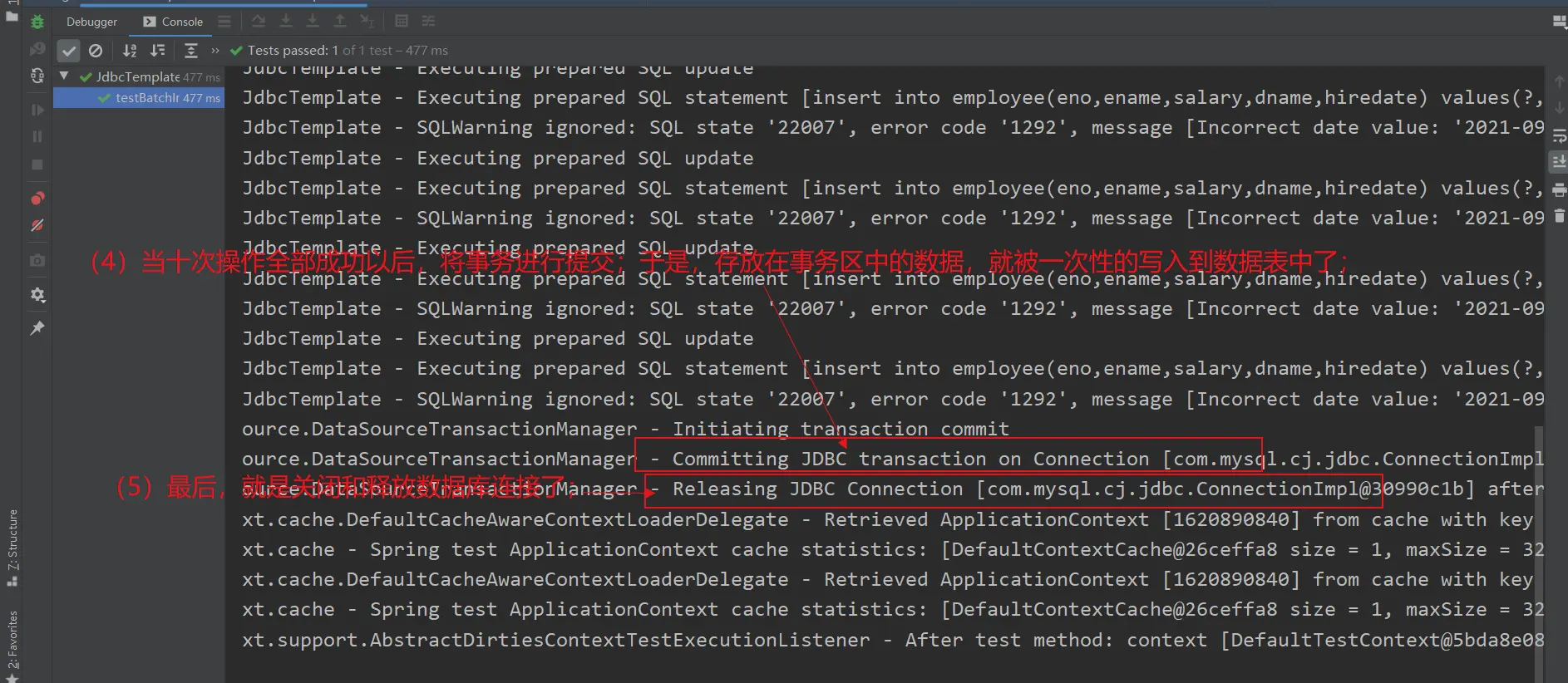Click Expand All tests icon

[190, 51]
